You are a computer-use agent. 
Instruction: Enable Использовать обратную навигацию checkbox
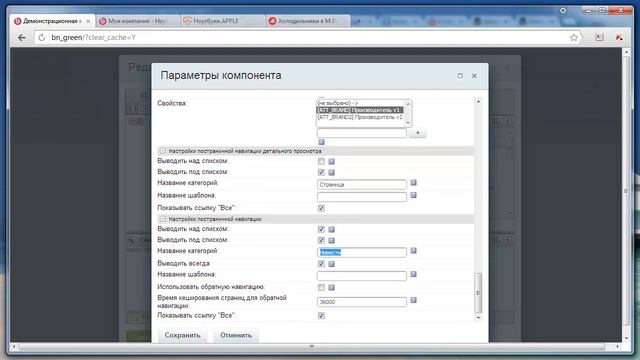tap(321, 288)
